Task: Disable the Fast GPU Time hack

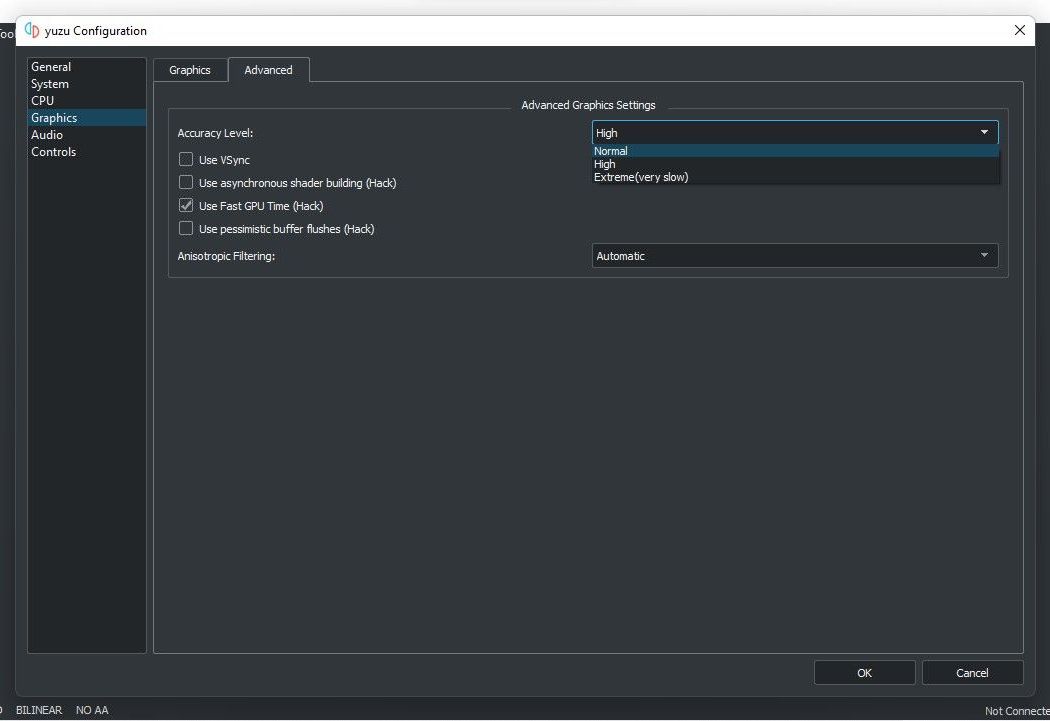Action: pyautogui.click(x=186, y=205)
